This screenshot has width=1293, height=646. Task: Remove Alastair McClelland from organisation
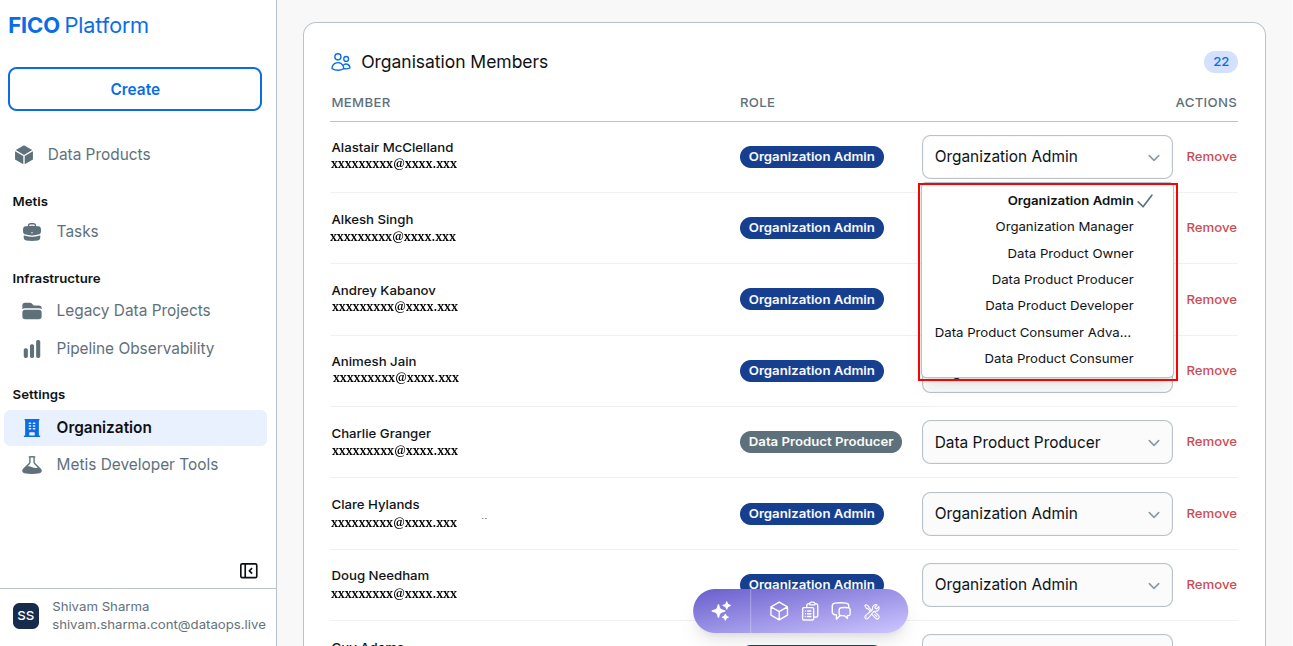pos(1211,157)
